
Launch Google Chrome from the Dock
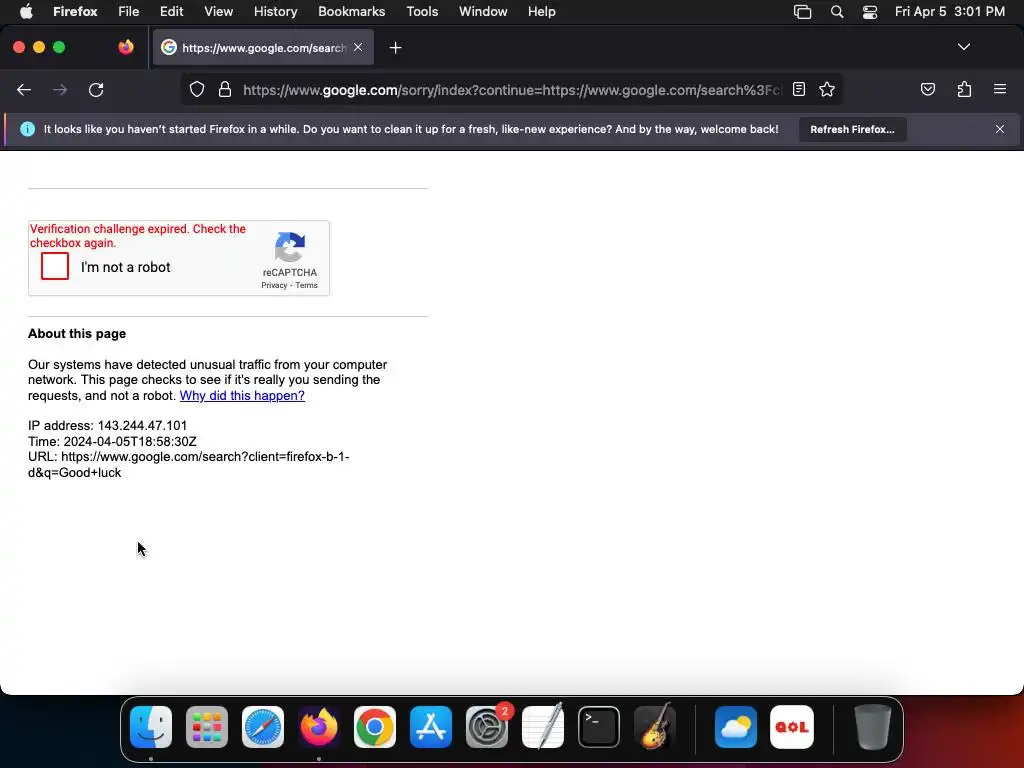[x=375, y=727]
